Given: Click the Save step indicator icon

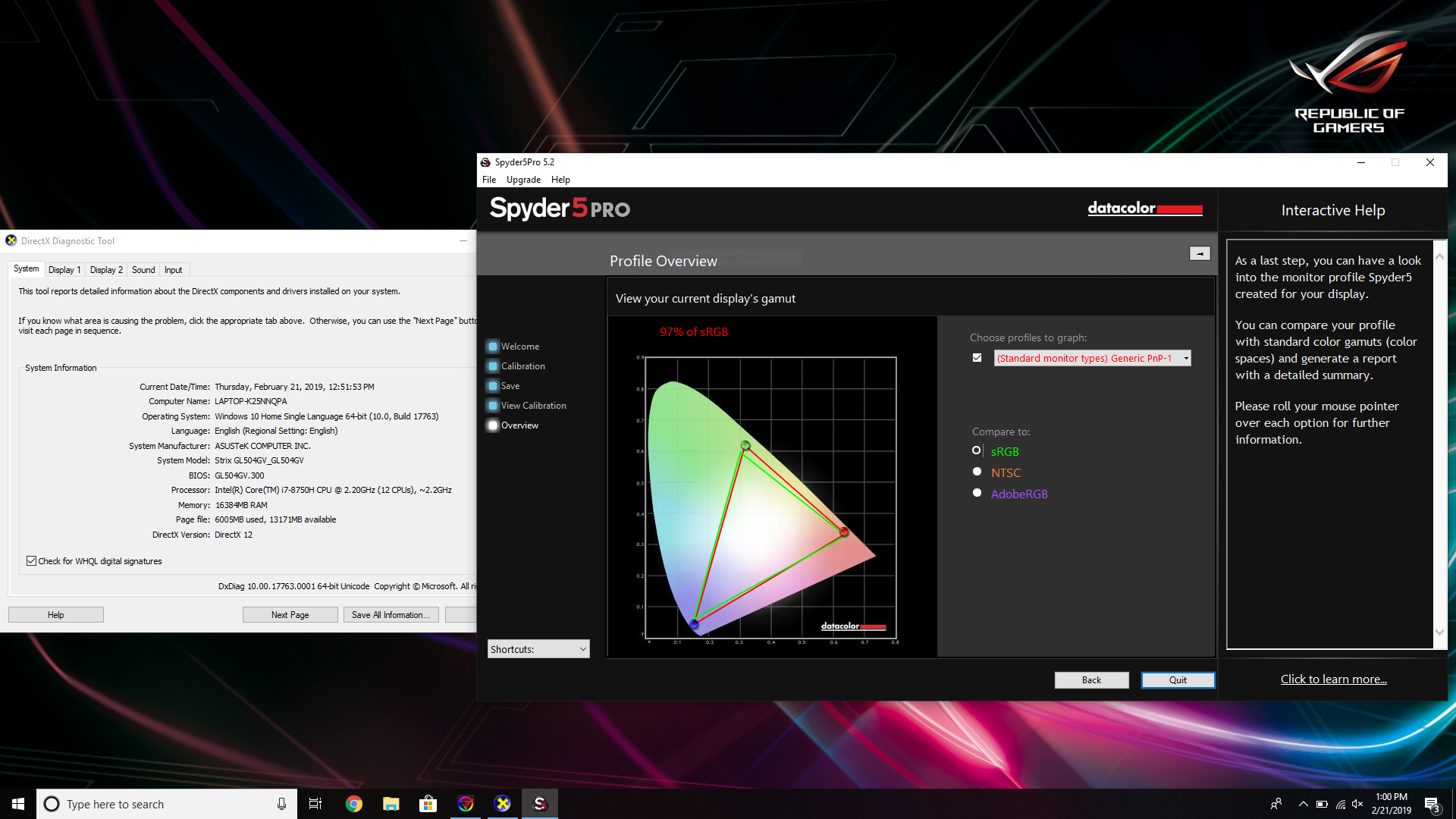Looking at the screenshot, I should [x=493, y=386].
